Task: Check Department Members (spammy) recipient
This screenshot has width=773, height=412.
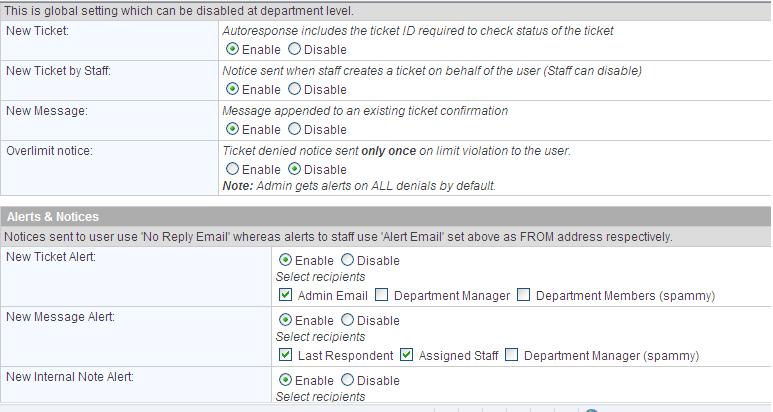Action: 524,295
